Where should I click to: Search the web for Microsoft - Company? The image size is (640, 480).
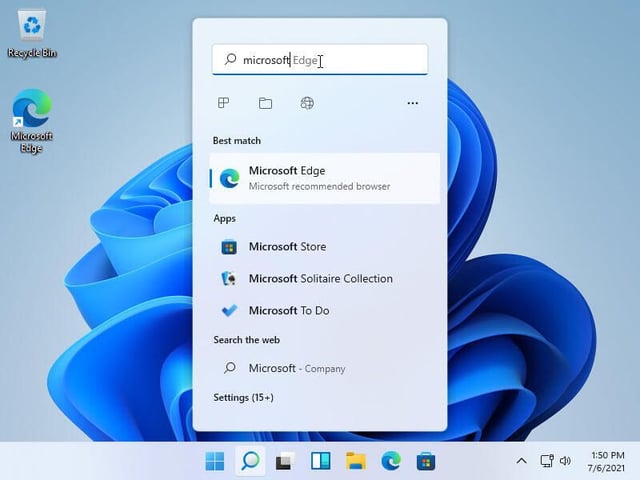pos(324,368)
